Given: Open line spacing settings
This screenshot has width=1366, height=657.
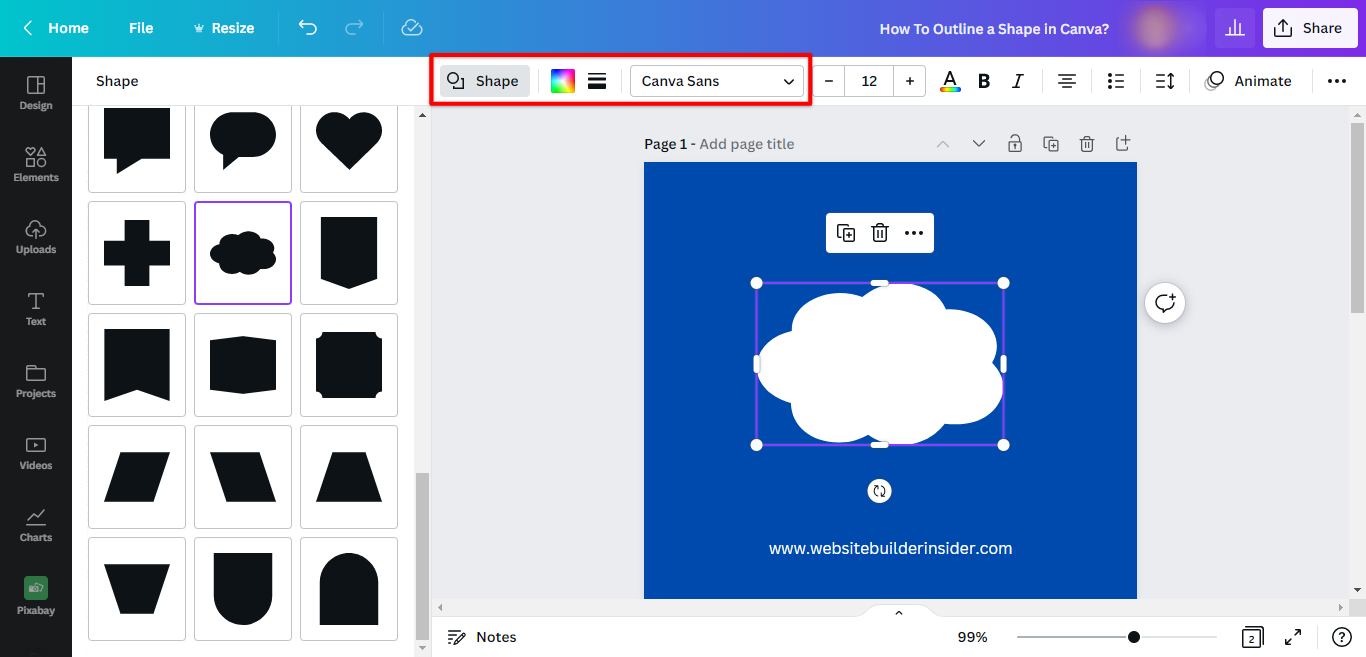Looking at the screenshot, I should [x=1165, y=81].
